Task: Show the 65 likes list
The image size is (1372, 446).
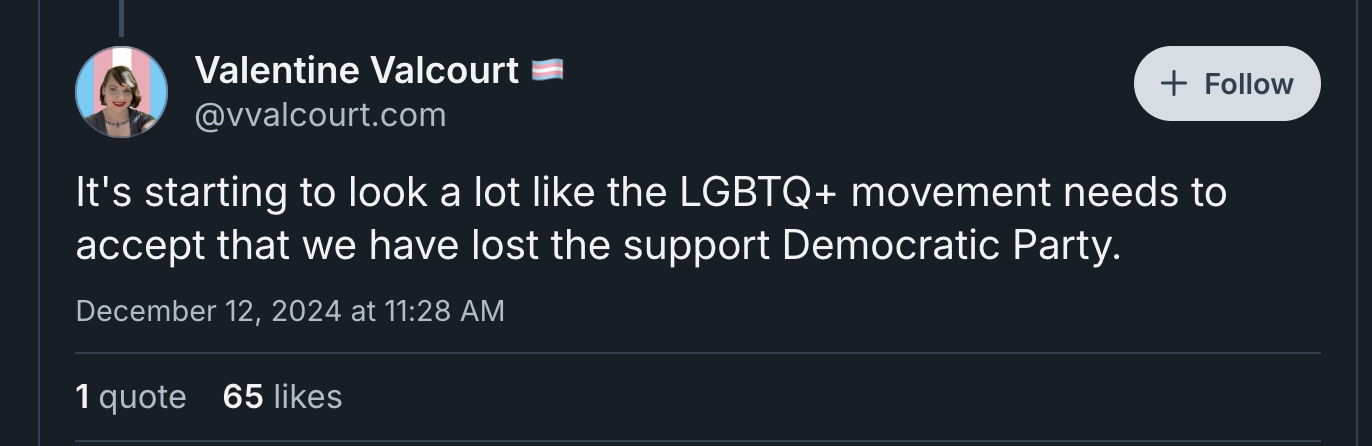Action: 283,397
